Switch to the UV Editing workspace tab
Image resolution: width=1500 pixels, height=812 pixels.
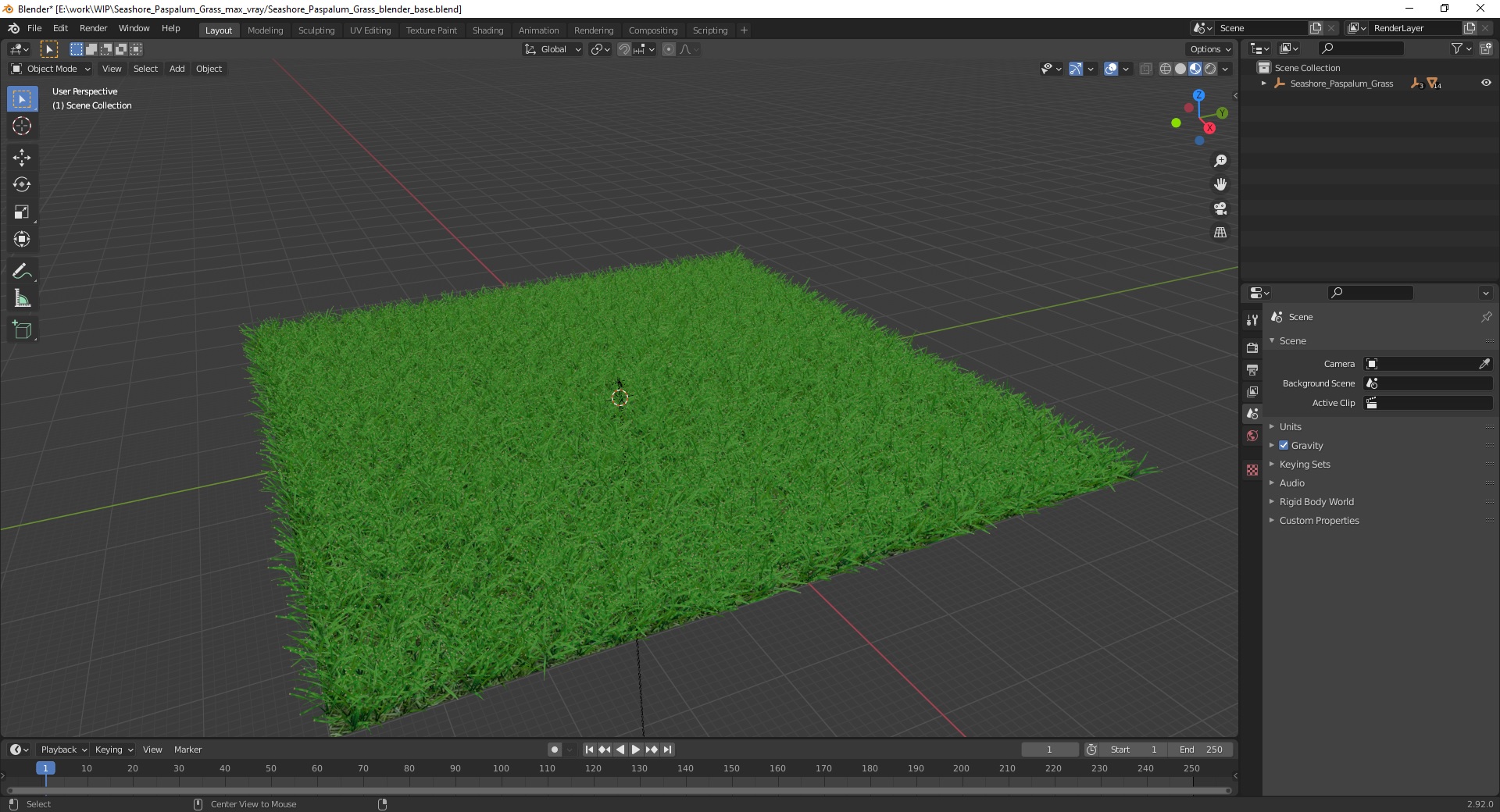370,30
